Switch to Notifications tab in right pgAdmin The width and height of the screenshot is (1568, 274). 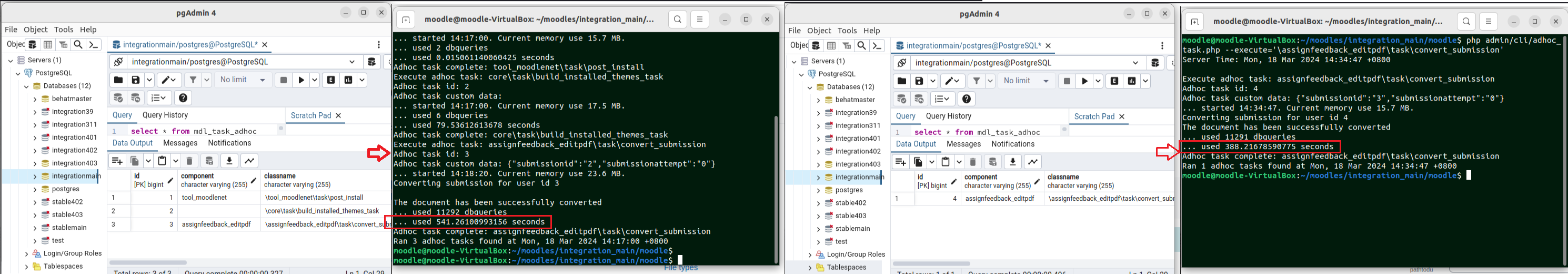point(1013,144)
